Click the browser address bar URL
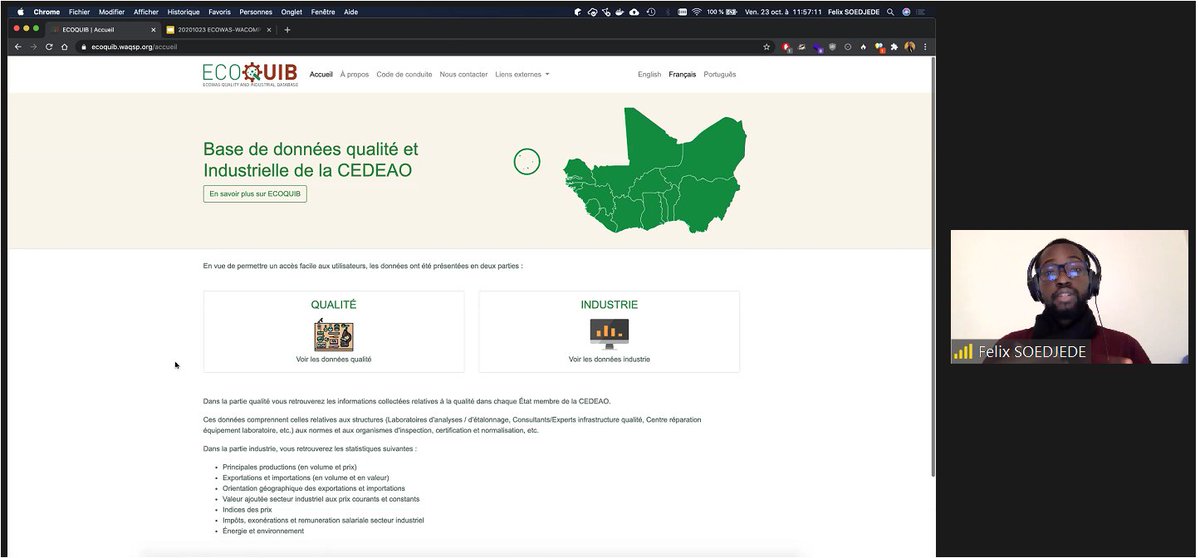 [134, 47]
